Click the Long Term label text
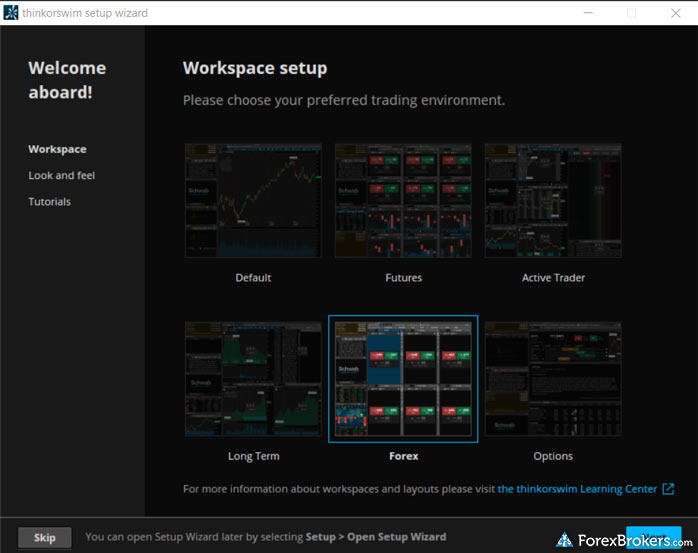This screenshot has width=698, height=553. (253, 456)
